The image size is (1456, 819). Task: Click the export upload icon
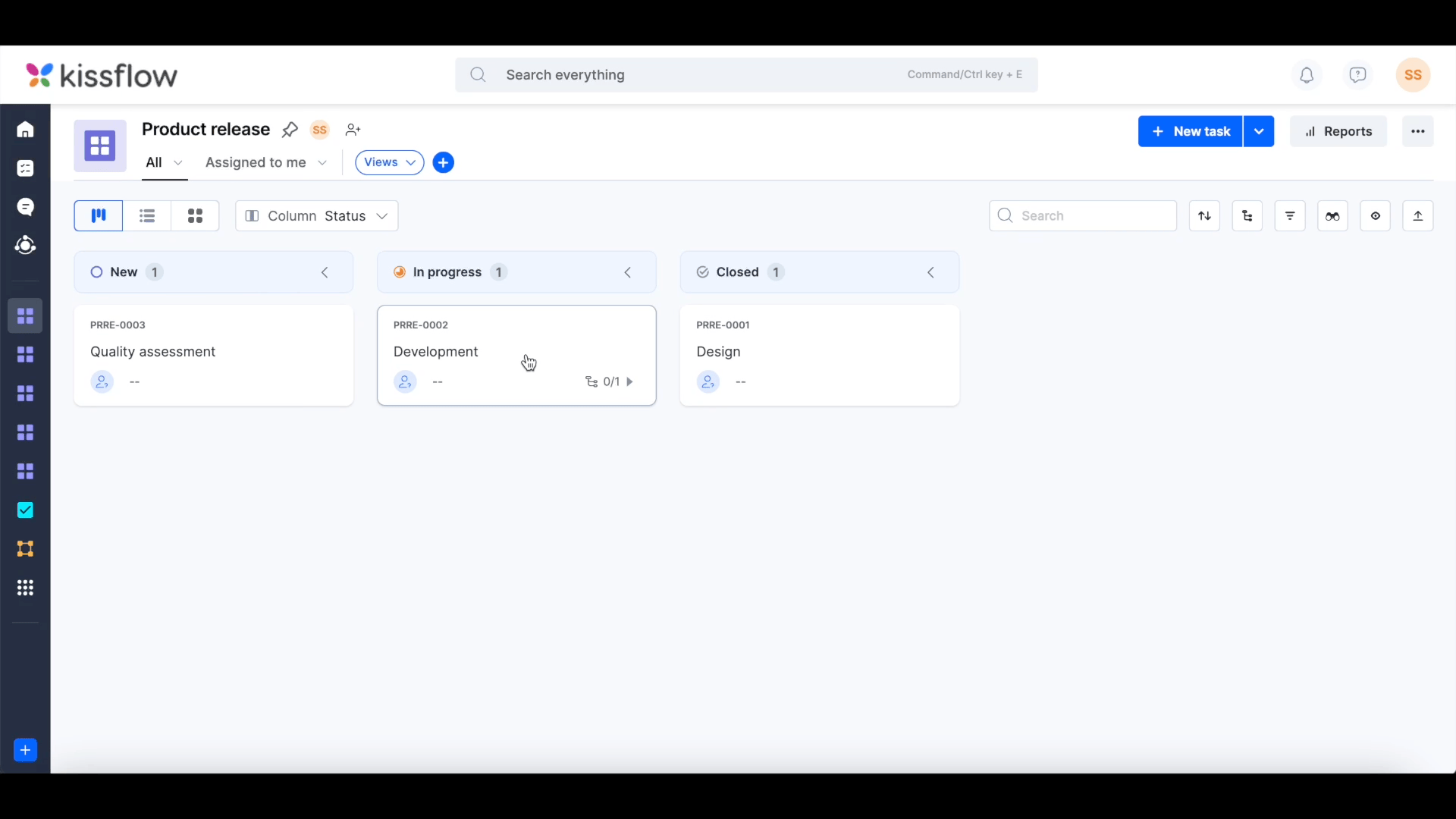[x=1418, y=216]
